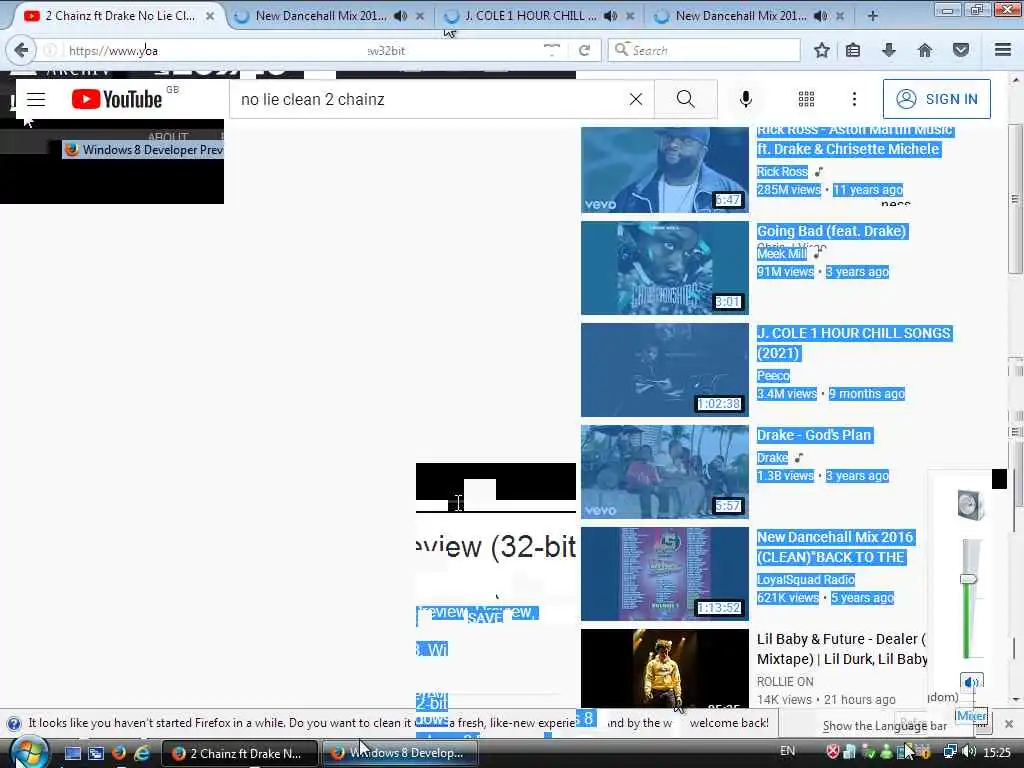The width and height of the screenshot is (1024, 768).
Task: Mute the last New Dancehall Mix tab
Action: [x=821, y=16]
